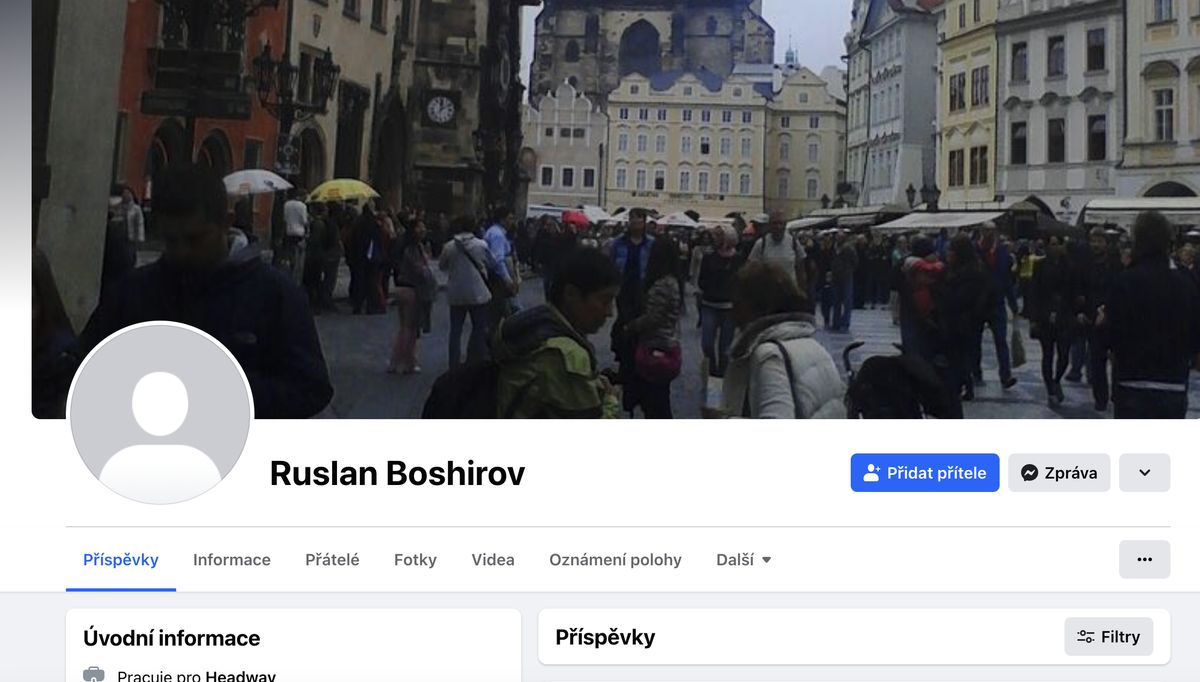1200x682 pixels.
Task: Open the default profile picture avatar
Action: (x=160, y=414)
